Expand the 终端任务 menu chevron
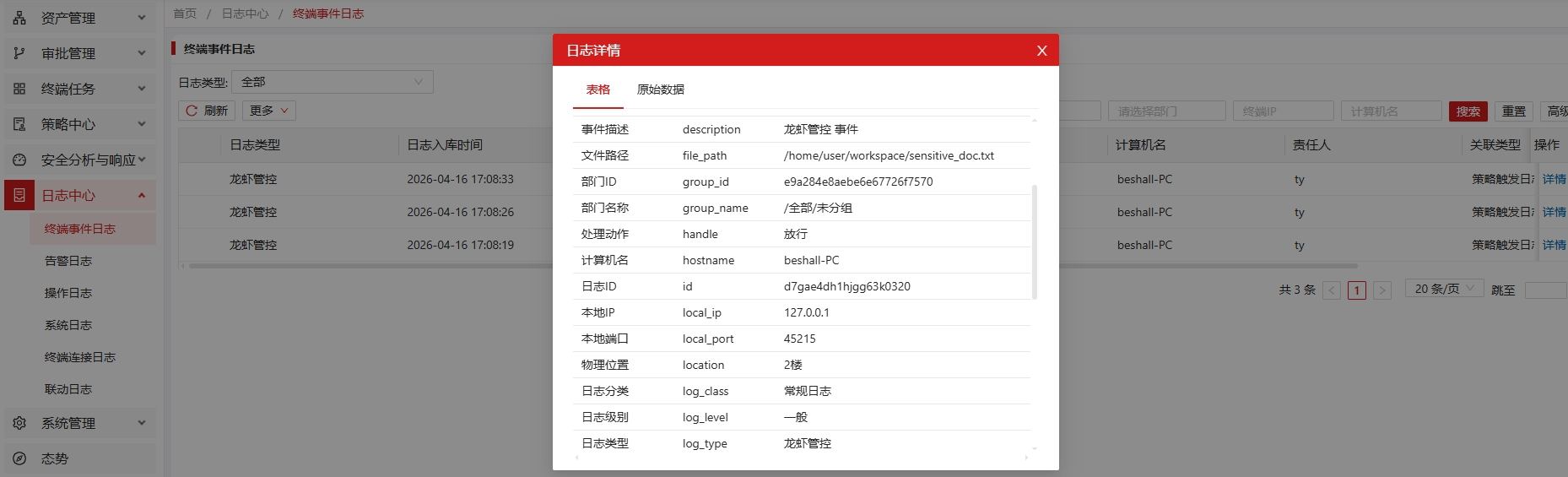This screenshot has height=477, width=1568. (142, 89)
